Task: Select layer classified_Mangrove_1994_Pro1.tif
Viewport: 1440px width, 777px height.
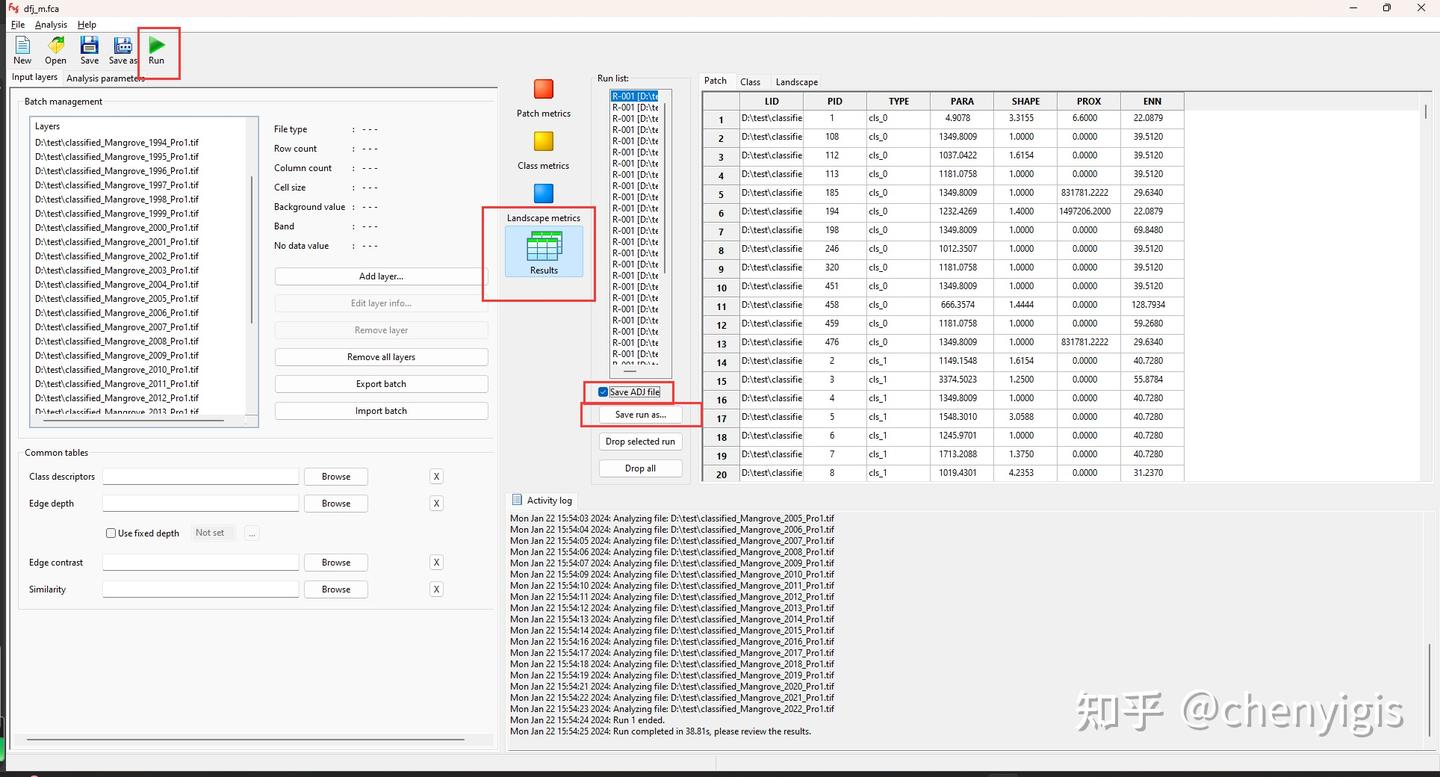Action: (117, 142)
